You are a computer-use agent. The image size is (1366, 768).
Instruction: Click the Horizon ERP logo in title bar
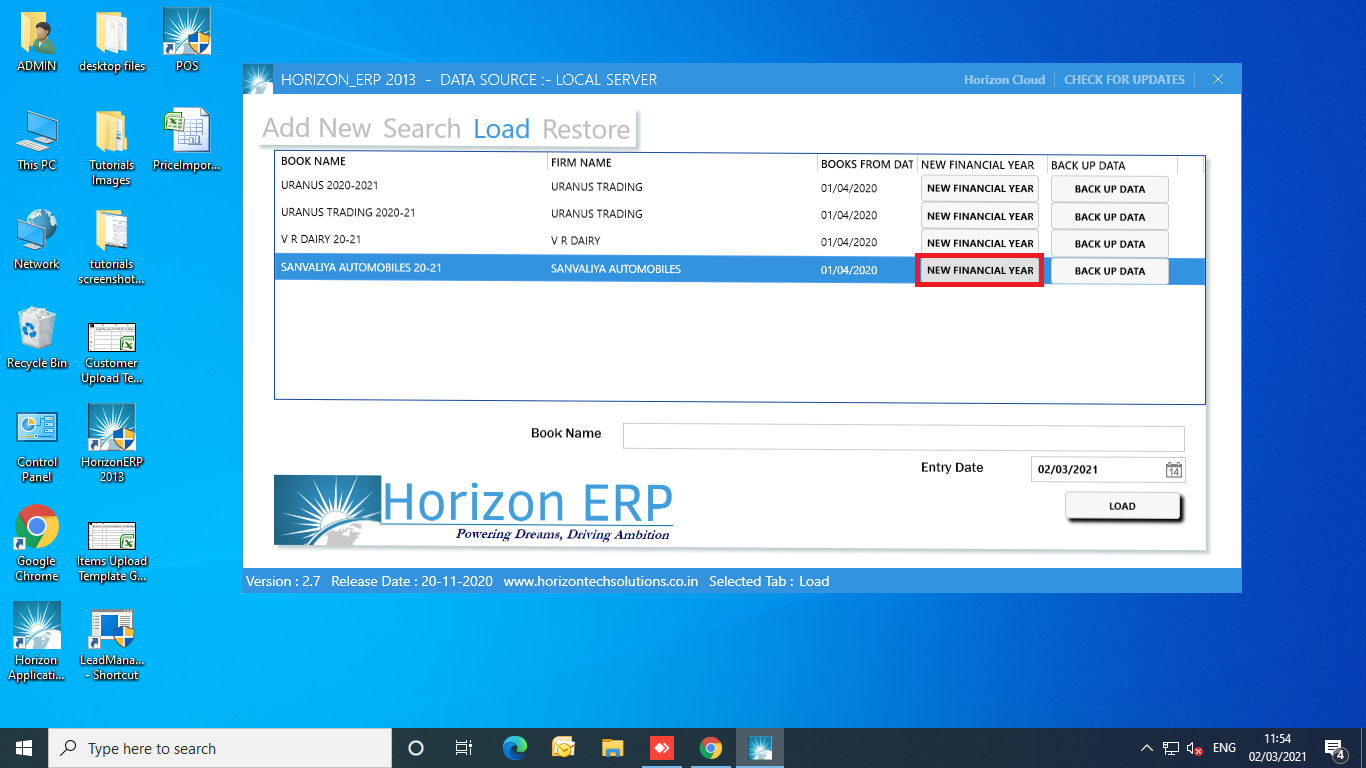pyautogui.click(x=258, y=78)
